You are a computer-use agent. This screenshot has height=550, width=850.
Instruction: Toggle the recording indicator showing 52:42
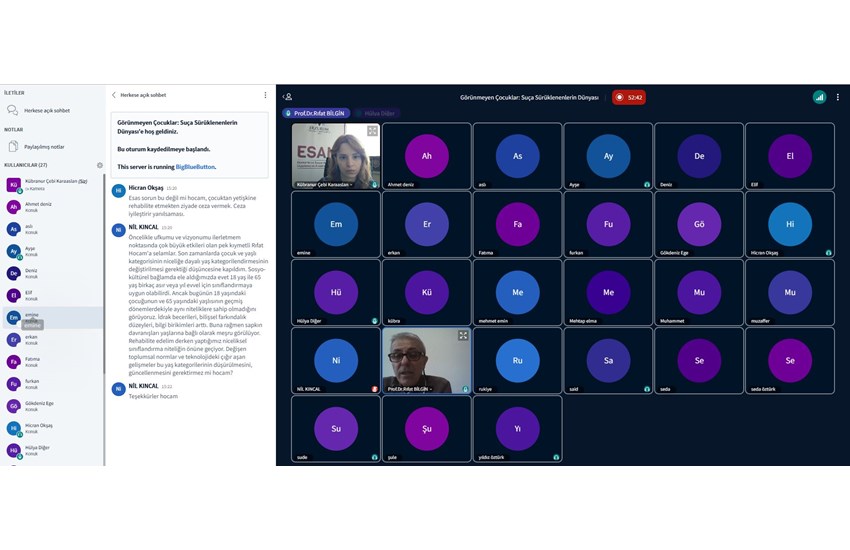(x=629, y=97)
